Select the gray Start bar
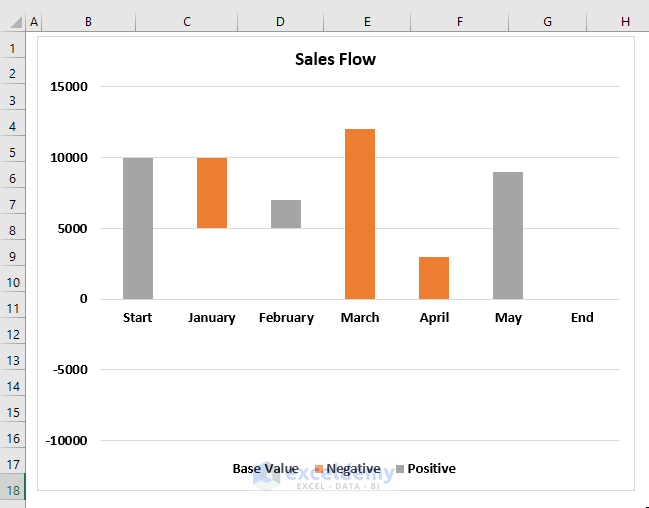This screenshot has width=649, height=508. coord(138,228)
